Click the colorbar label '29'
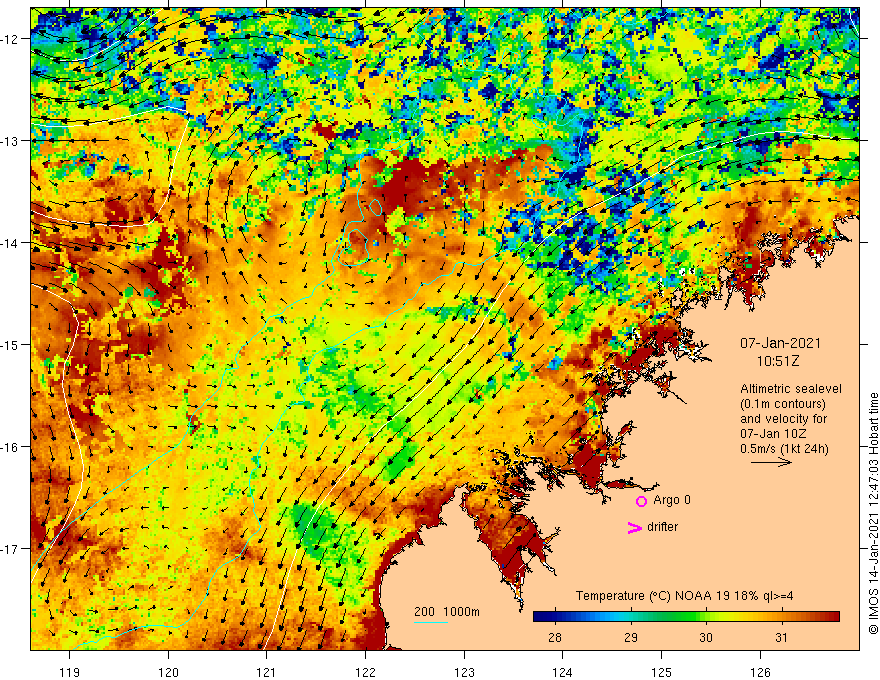This screenshot has width=880, height=680. pyautogui.click(x=631, y=637)
